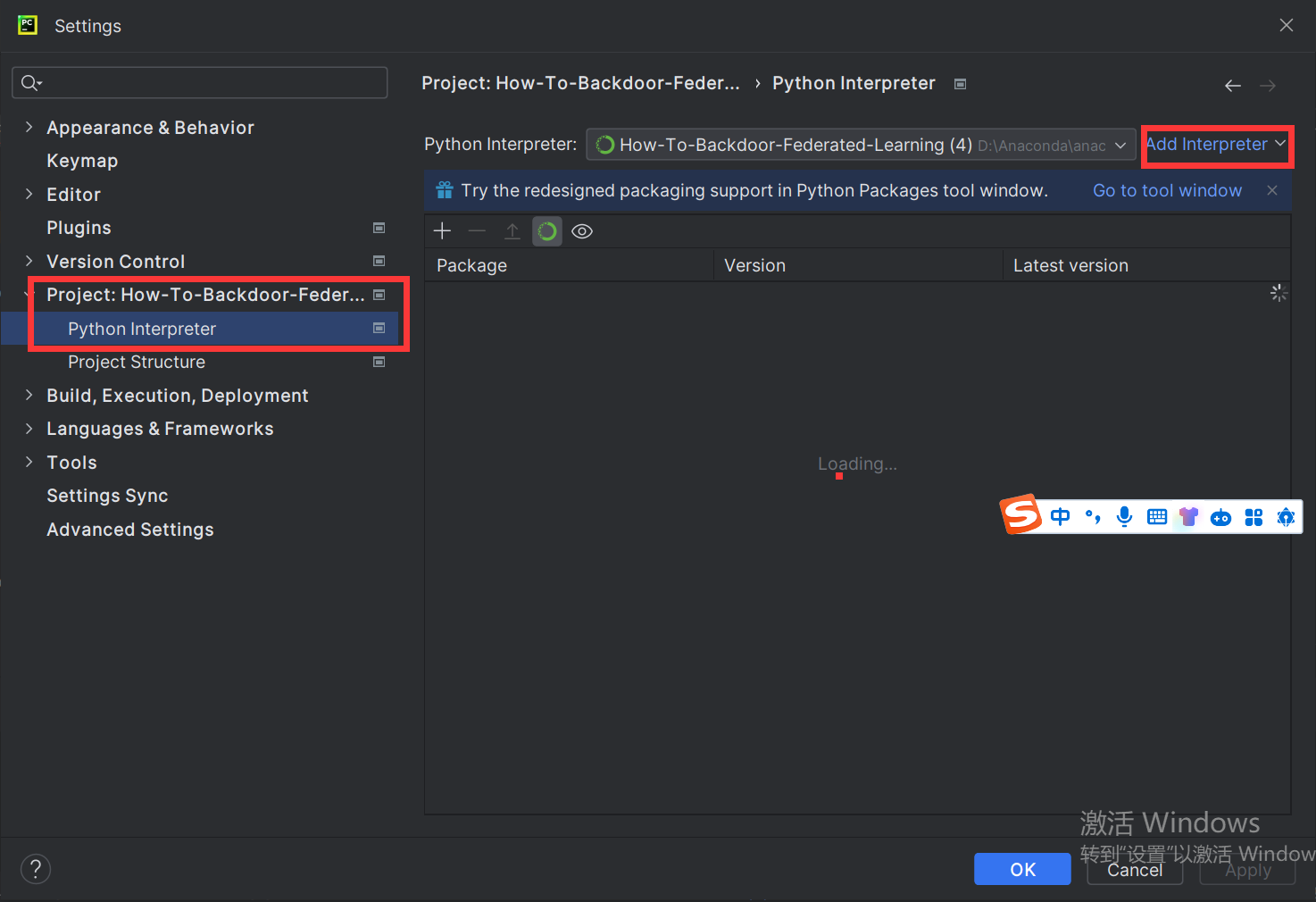Viewport: 1316px width, 902px height.
Task: Expand the Appearance & Behavior section
Action: click(29, 127)
